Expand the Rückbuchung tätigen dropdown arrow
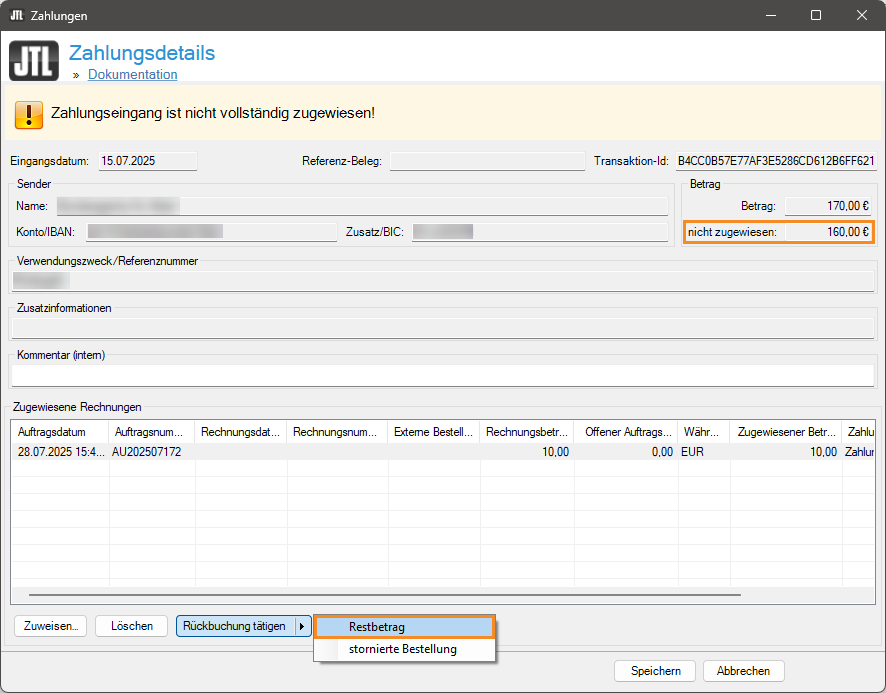886x693 pixels. pos(301,626)
